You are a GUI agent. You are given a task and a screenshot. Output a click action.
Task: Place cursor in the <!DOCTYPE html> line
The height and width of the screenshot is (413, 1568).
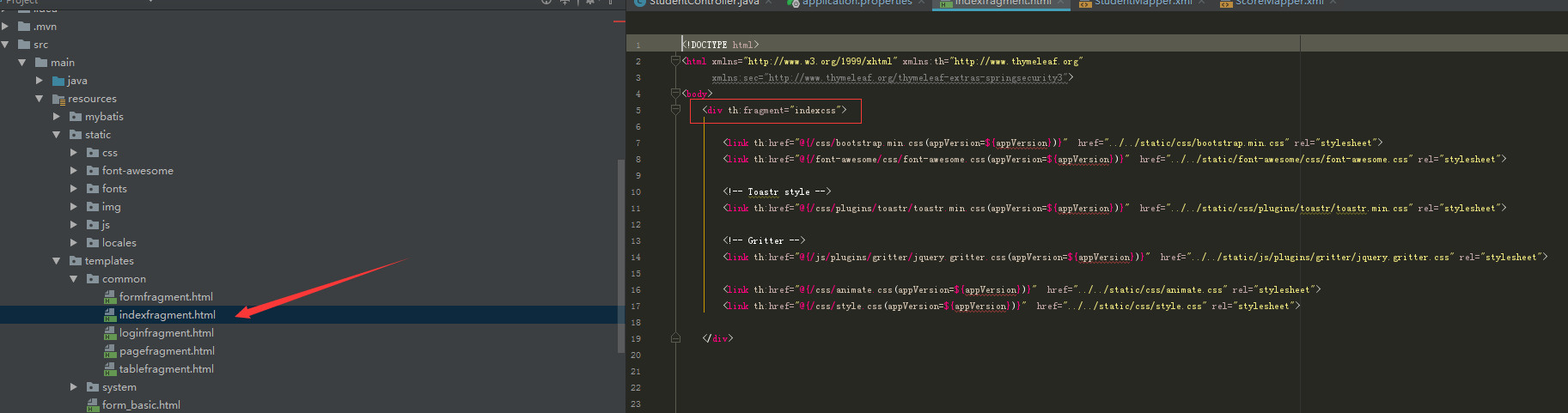click(721, 45)
